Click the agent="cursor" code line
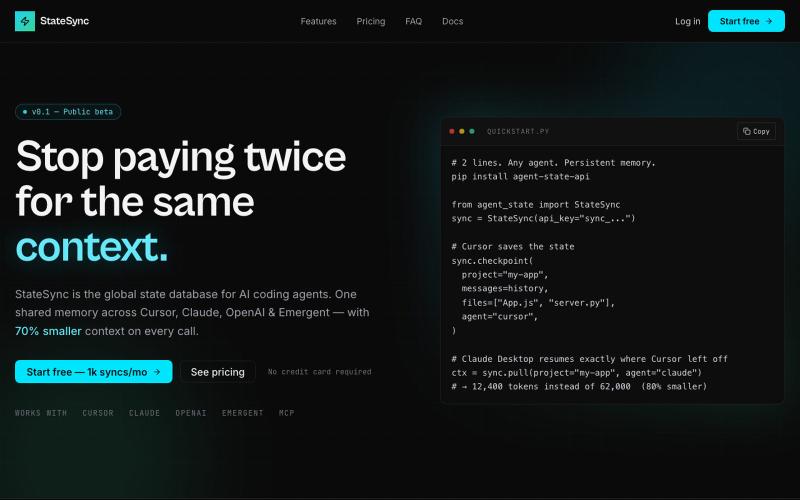Screen dimensions: 800x500 (x=499, y=317)
